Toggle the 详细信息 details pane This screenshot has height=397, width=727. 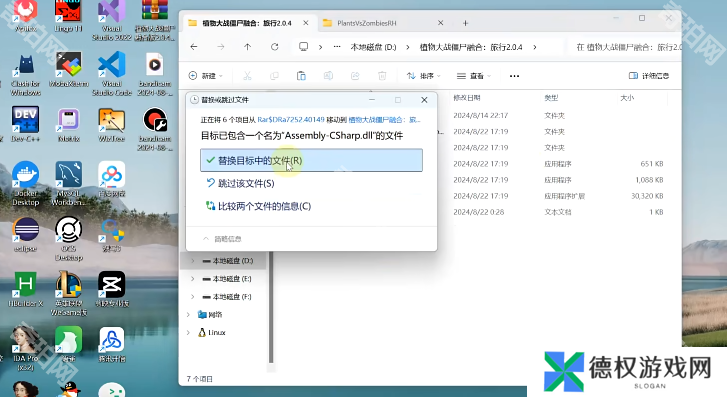click(649, 76)
